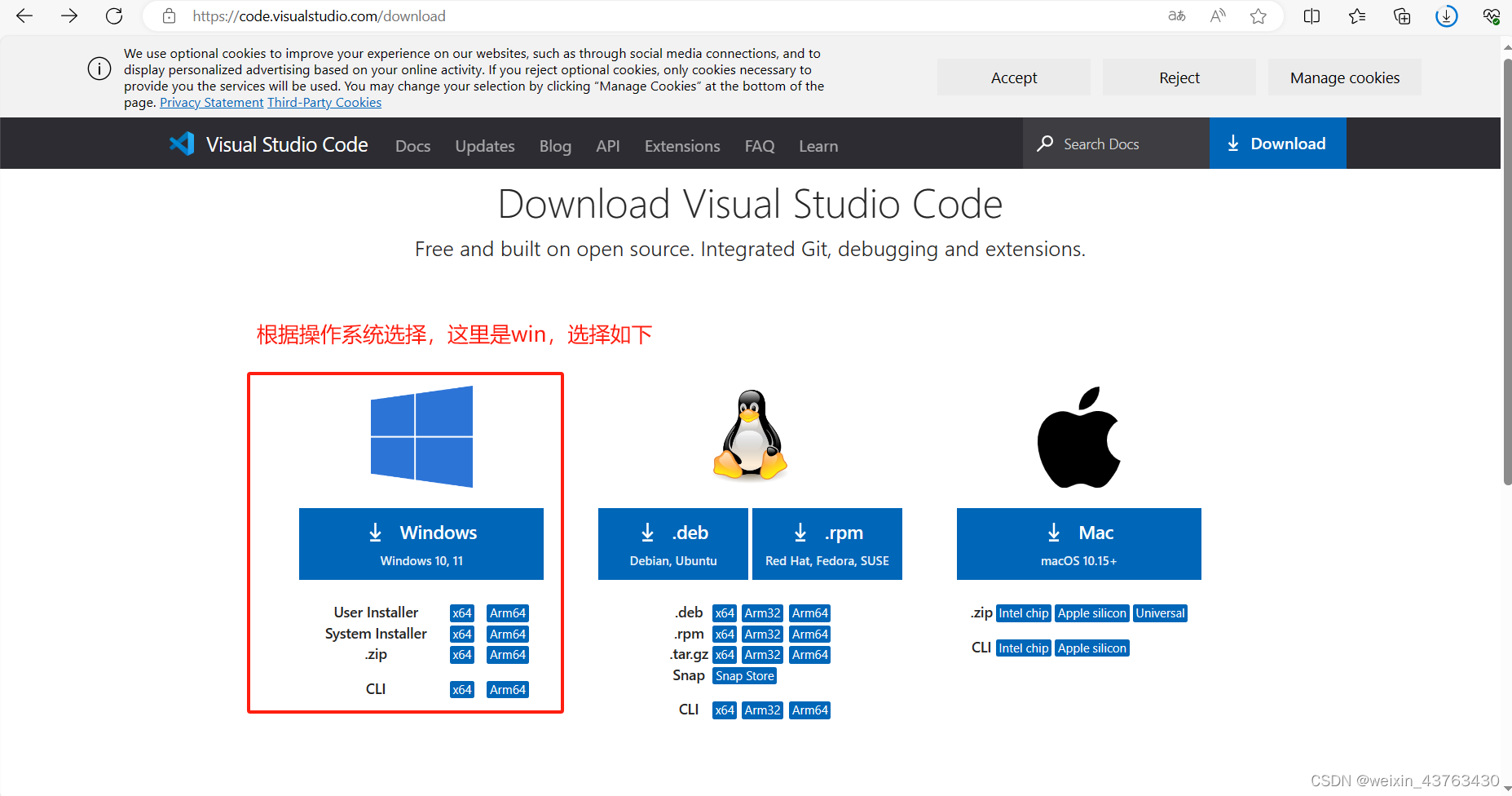Download VS Code for Mac
1512x796 pixels.
(1079, 544)
